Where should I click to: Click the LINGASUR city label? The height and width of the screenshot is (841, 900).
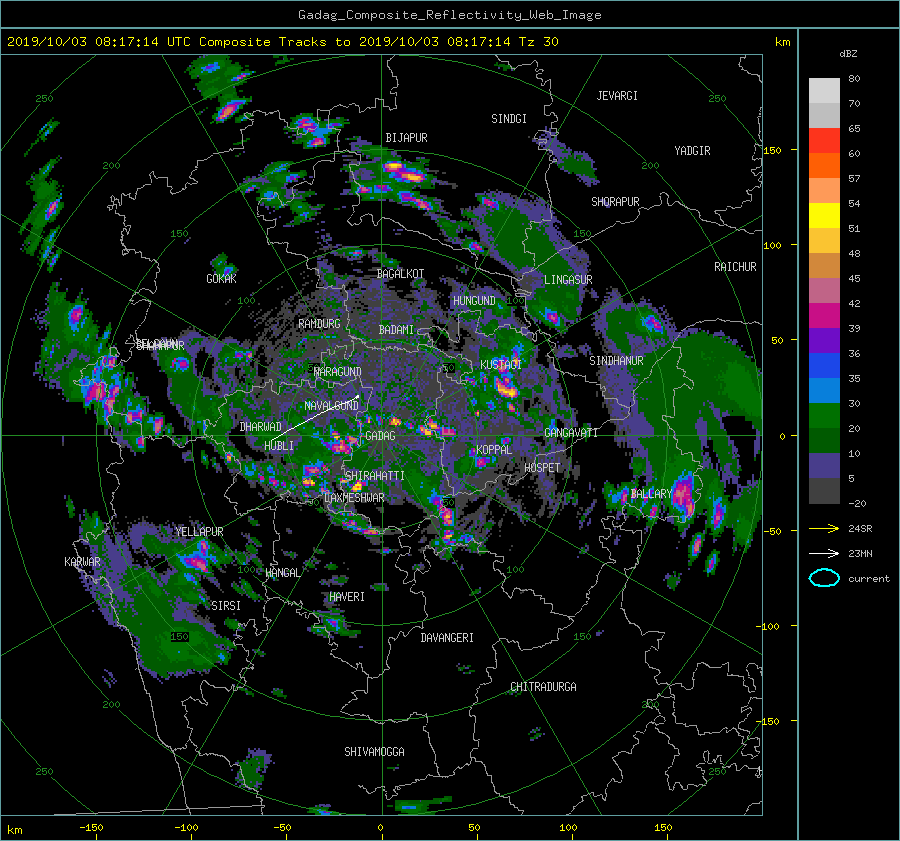[x=568, y=280]
